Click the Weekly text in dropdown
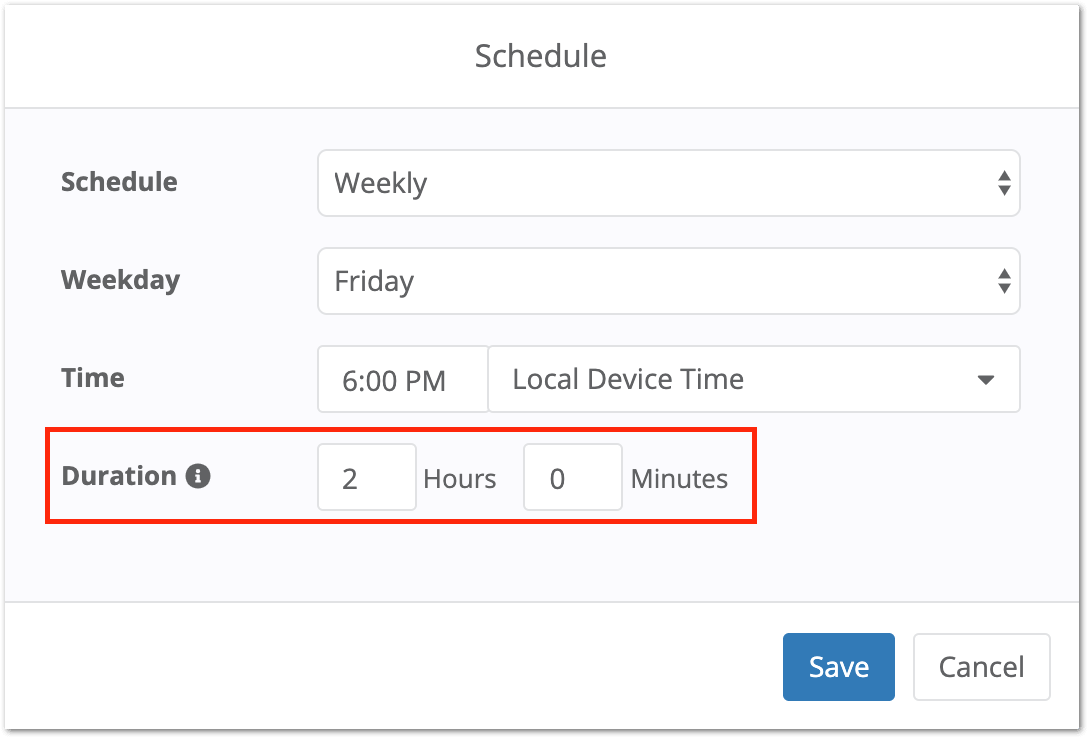The image size is (1088, 738). 381,184
